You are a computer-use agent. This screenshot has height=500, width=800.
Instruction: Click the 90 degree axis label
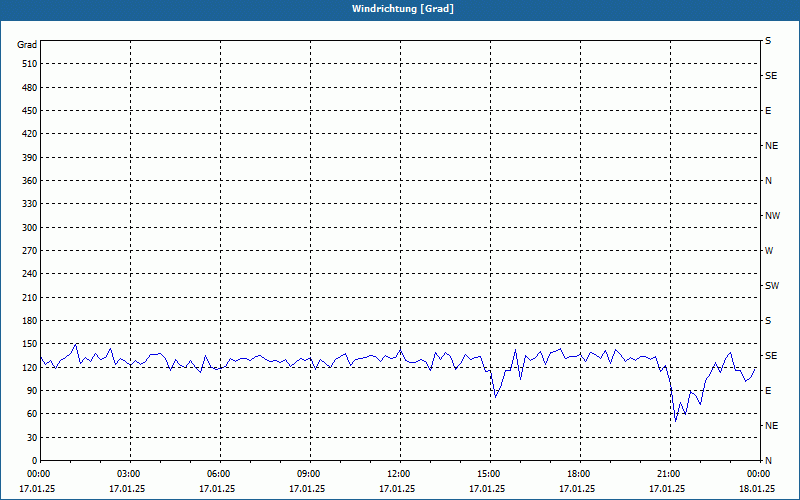point(32,391)
